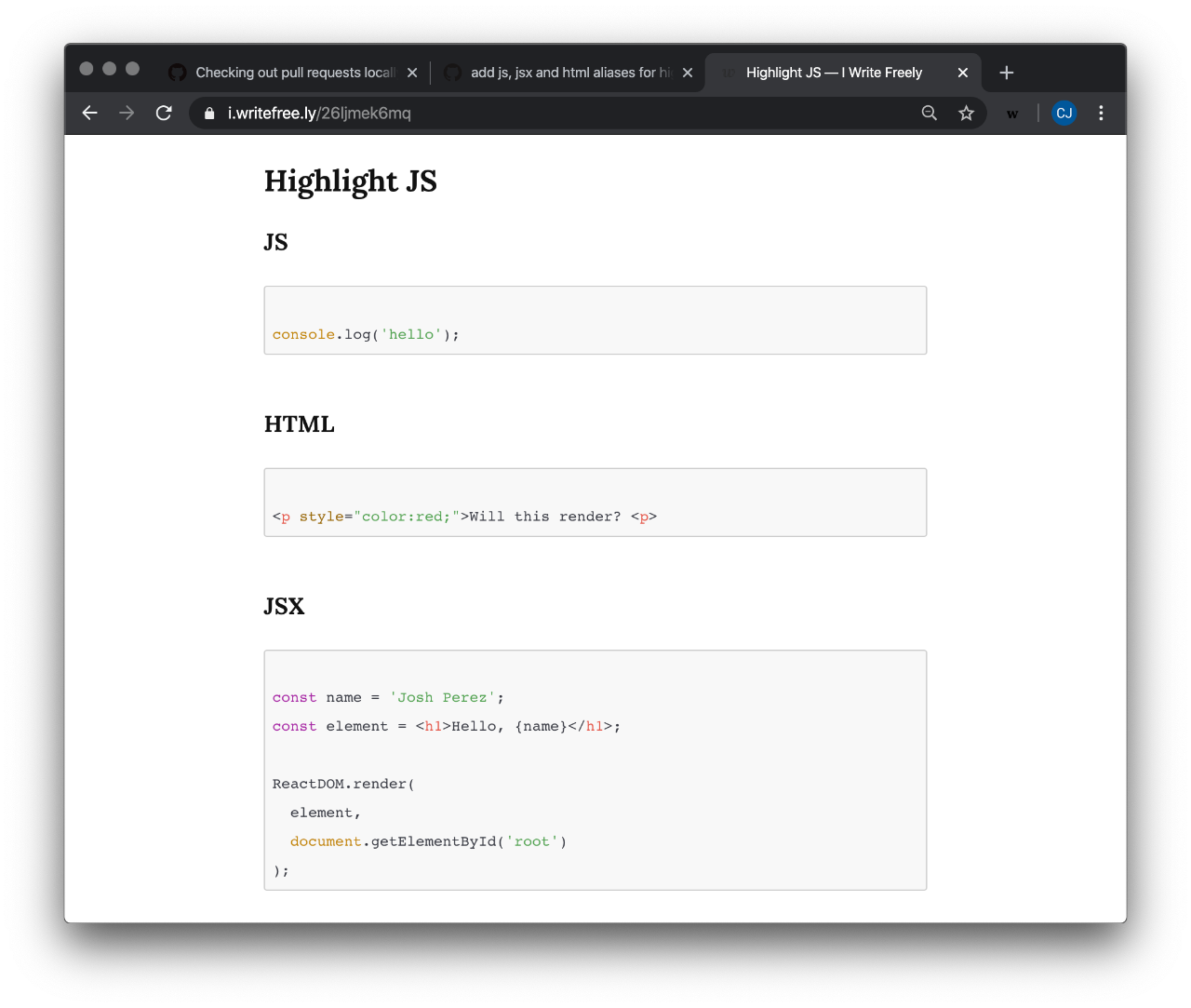This screenshot has width=1191, height=1008.
Task: Open a new tab with plus button
Action: [1006, 73]
